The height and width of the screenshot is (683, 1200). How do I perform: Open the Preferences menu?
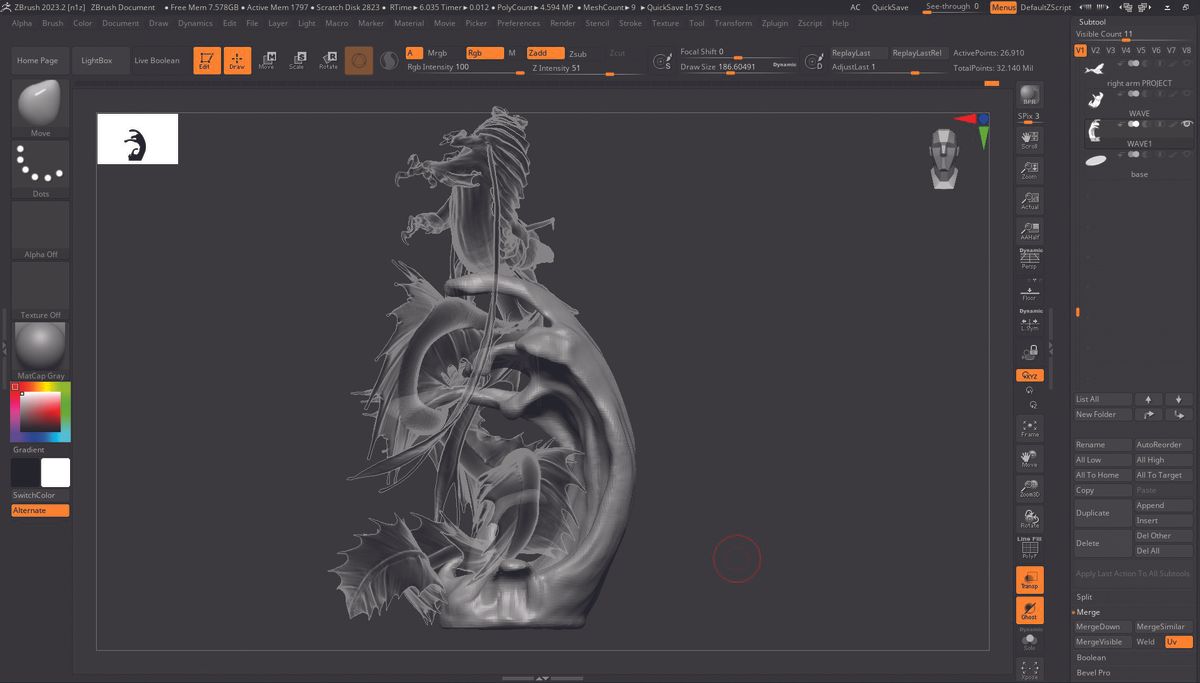518,23
